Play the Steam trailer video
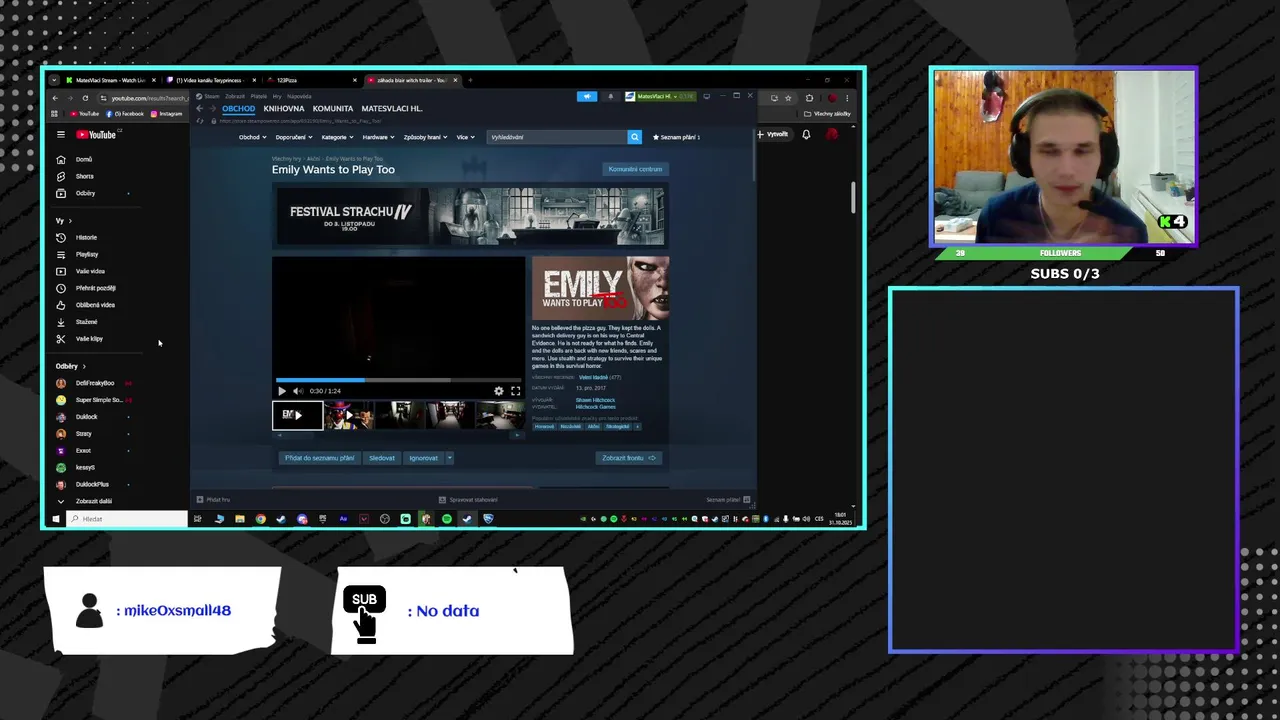The width and height of the screenshot is (1280, 720). coord(282,391)
